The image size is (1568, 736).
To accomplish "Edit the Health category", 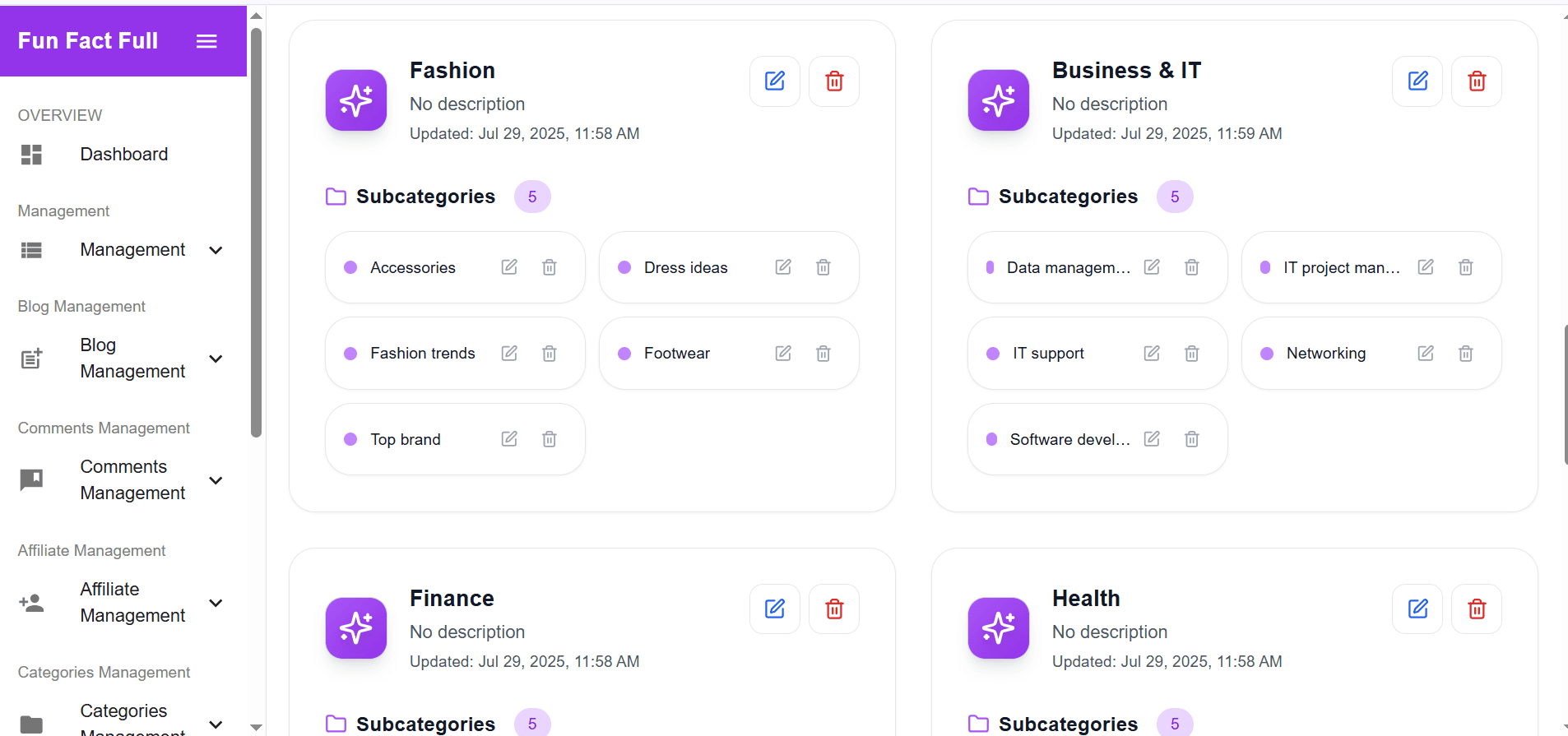I will (1417, 609).
